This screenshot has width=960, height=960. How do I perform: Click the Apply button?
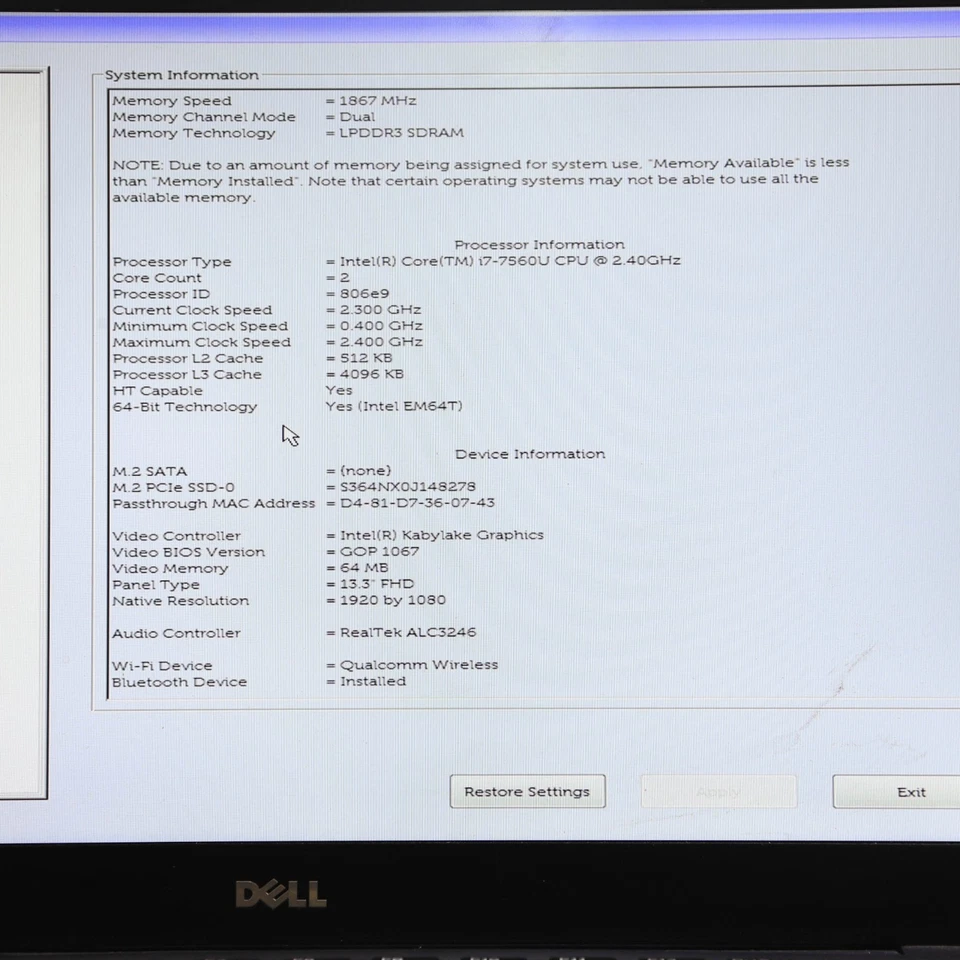coord(718,791)
